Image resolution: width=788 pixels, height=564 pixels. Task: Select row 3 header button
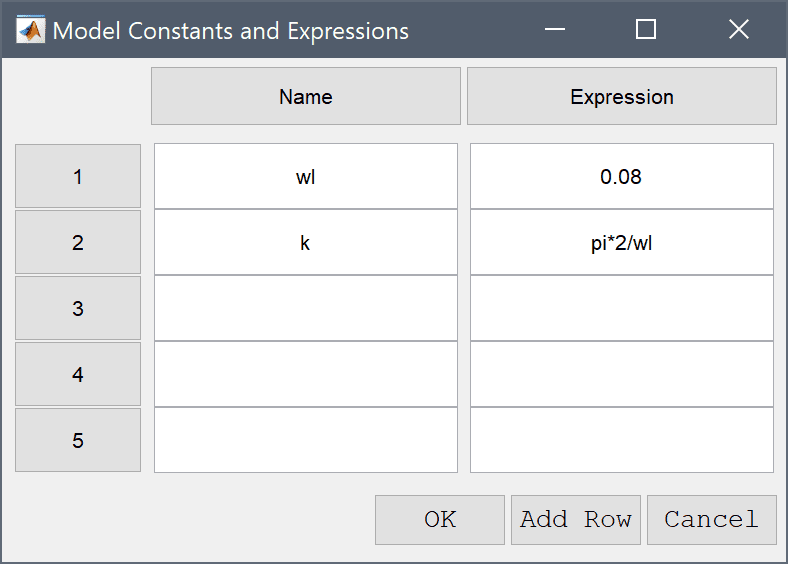(x=78, y=308)
